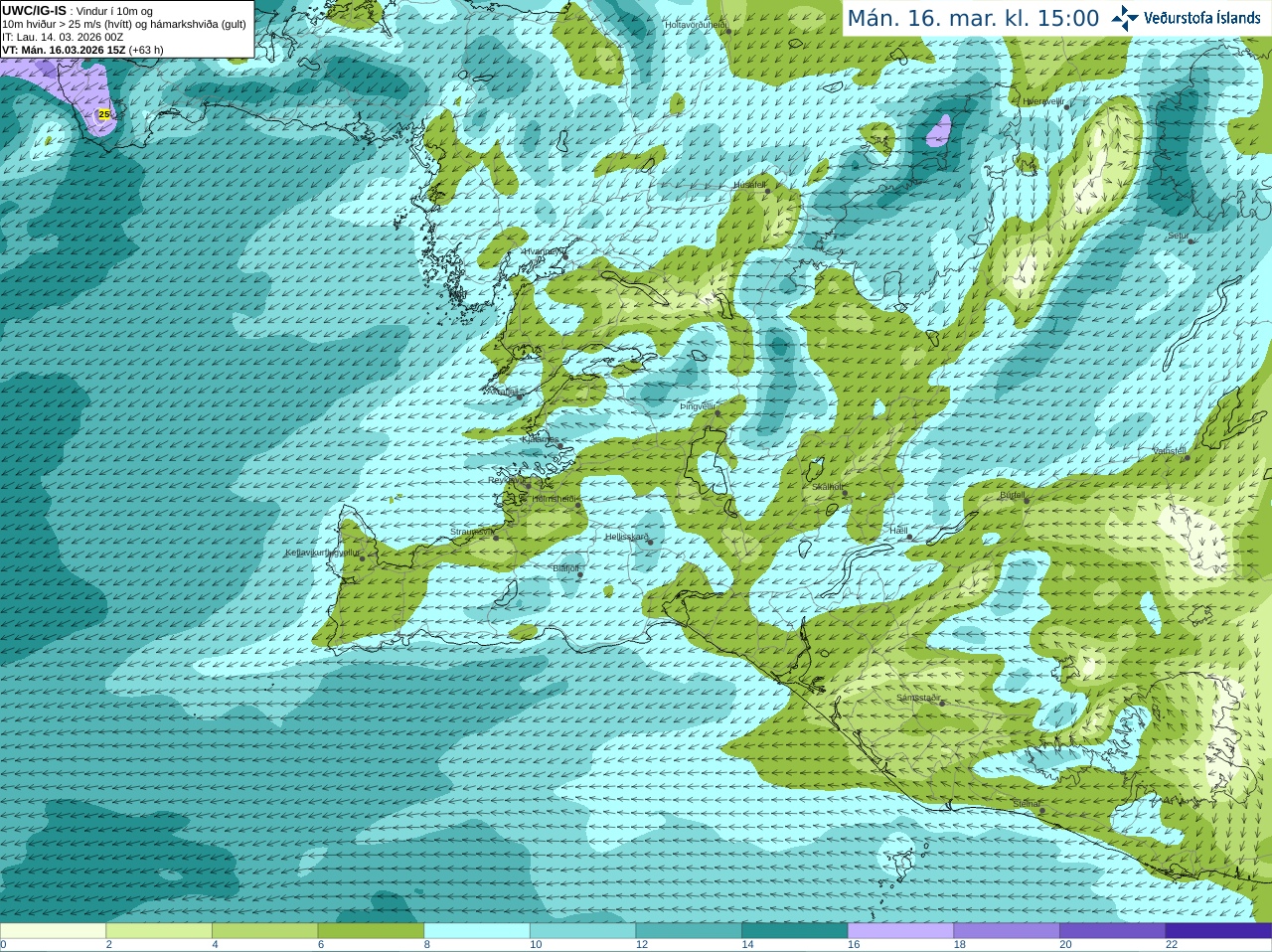Click the Hæll station label
This screenshot has width=1272, height=952.
coord(898,531)
